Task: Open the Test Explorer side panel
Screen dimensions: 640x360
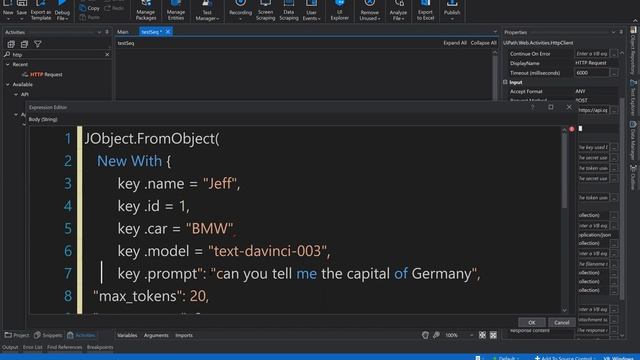Action: 633,98
